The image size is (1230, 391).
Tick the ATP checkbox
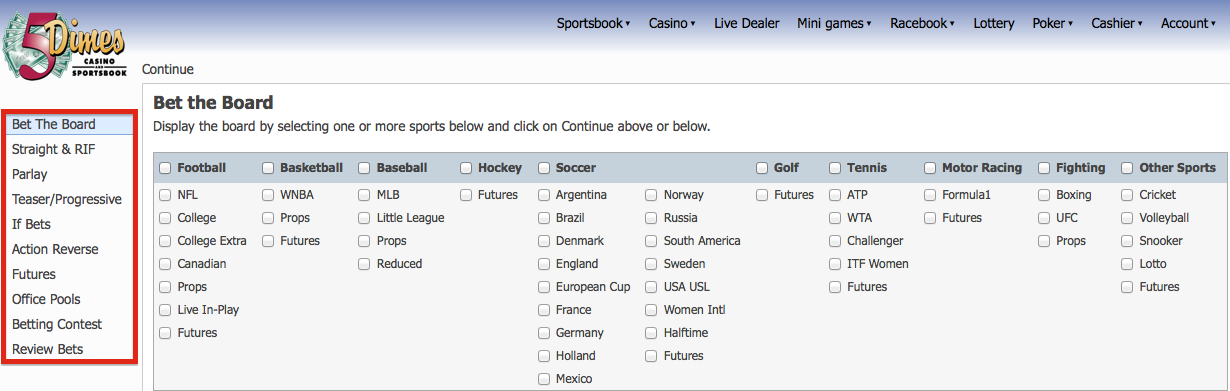[x=835, y=195]
